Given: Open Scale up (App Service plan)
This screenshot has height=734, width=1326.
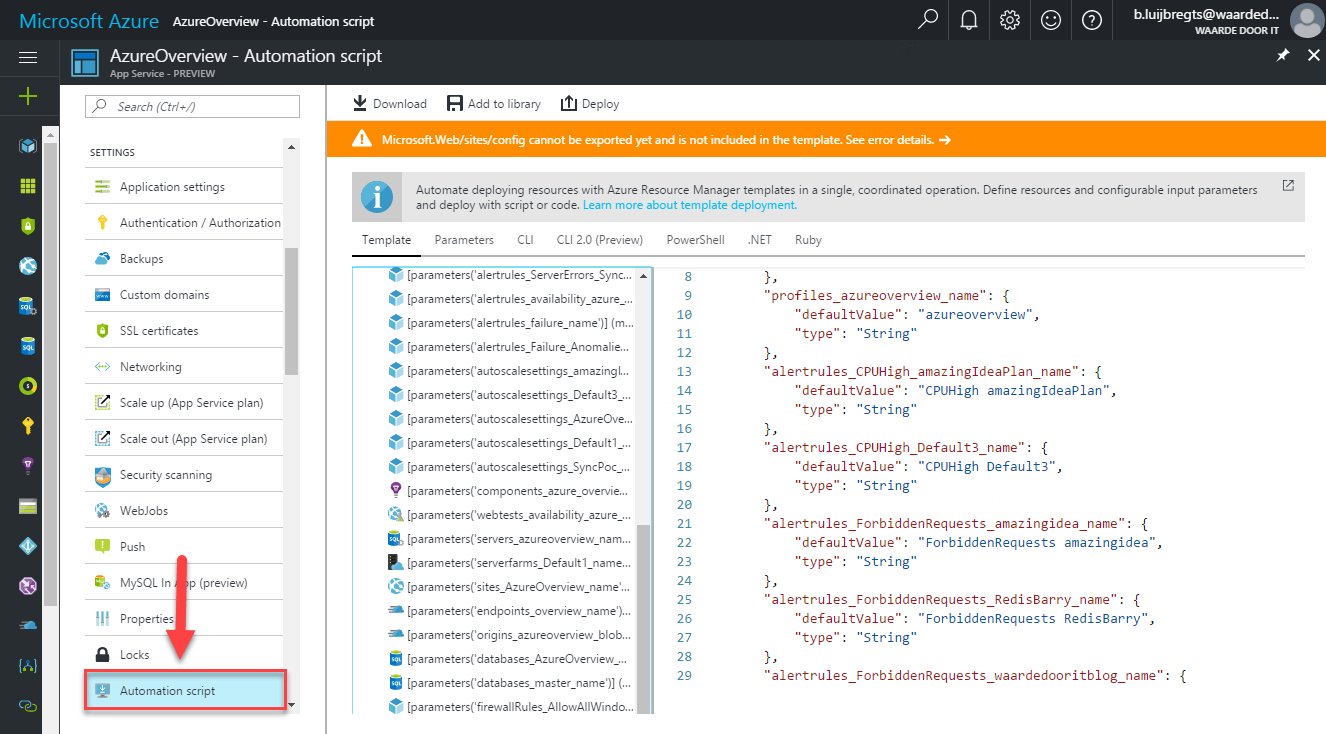Looking at the screenshot, I should point(184,403).
